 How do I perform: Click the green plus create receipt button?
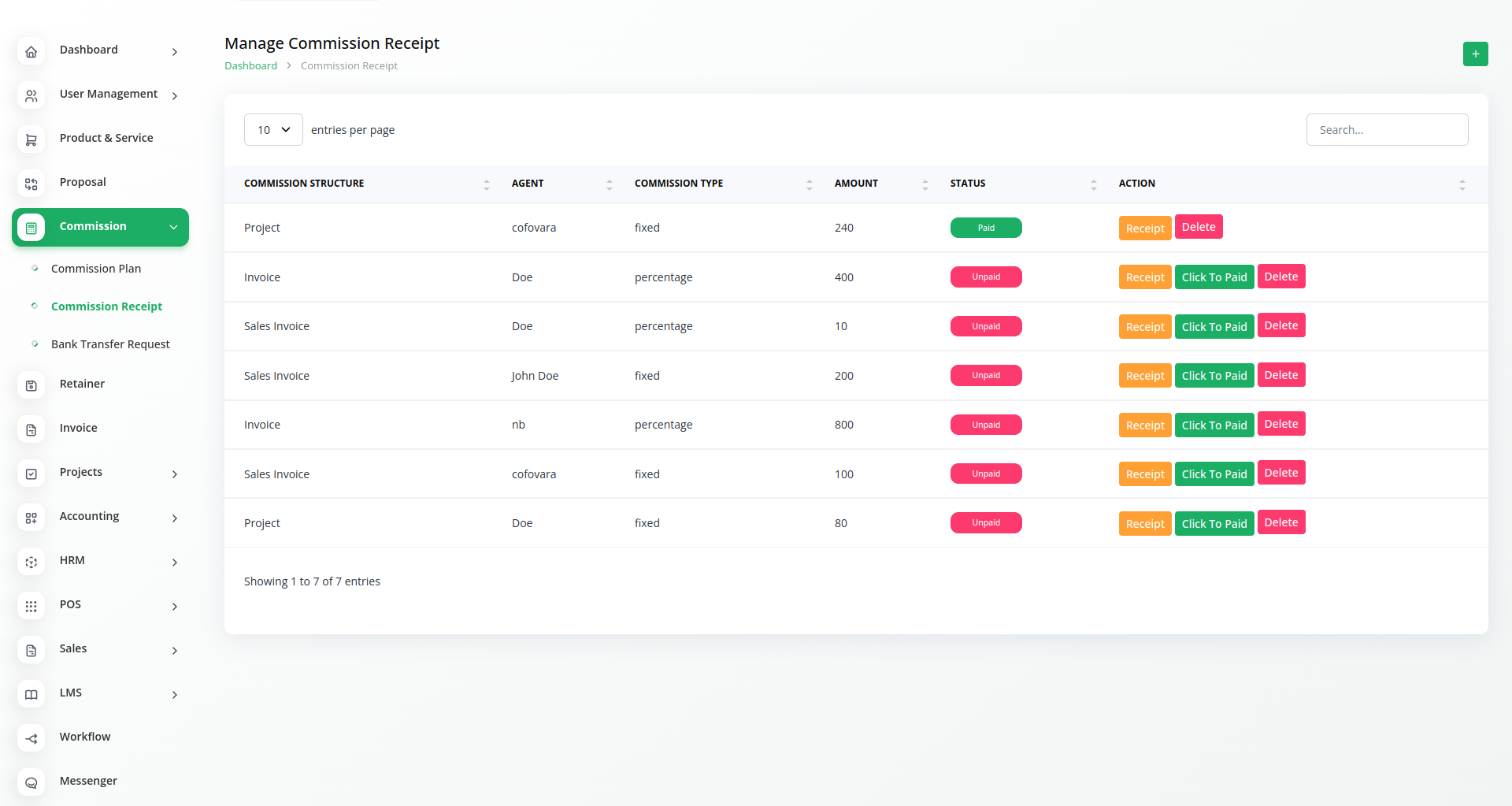coord(1475,54)
